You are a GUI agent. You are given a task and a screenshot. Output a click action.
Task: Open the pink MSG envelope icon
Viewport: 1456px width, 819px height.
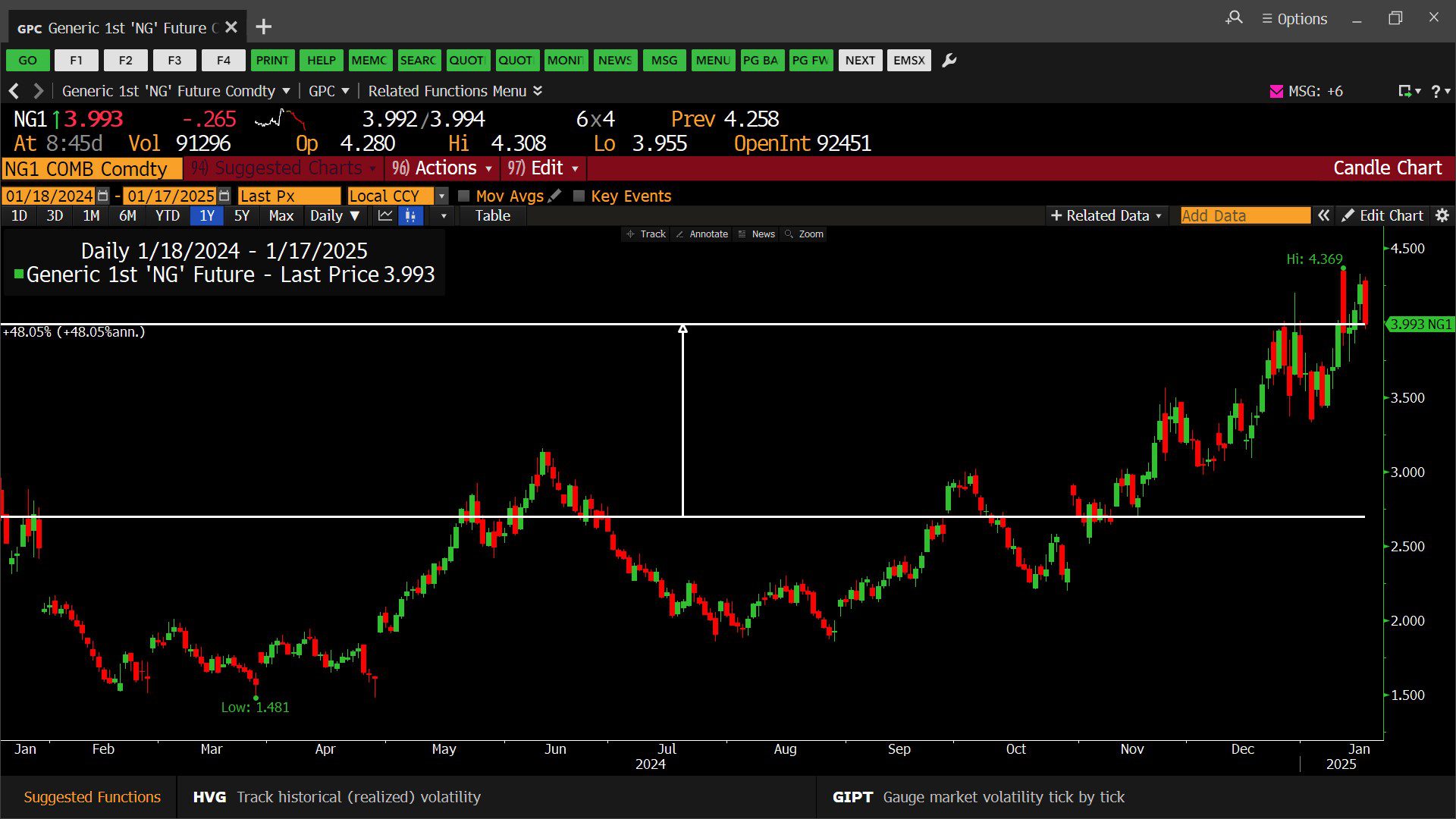click(x=1276, y=91)
